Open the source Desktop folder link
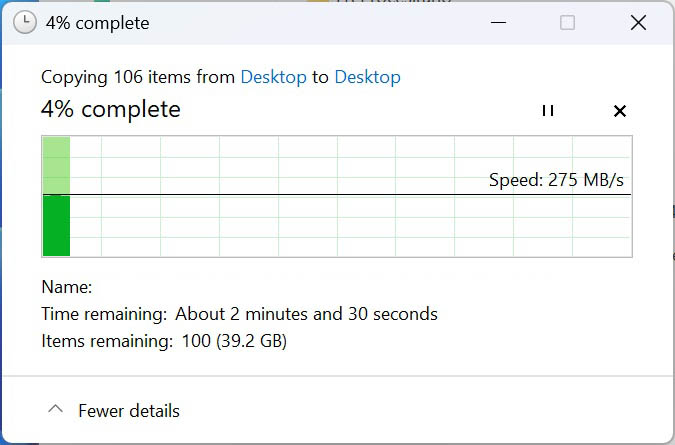 (273, 77)
